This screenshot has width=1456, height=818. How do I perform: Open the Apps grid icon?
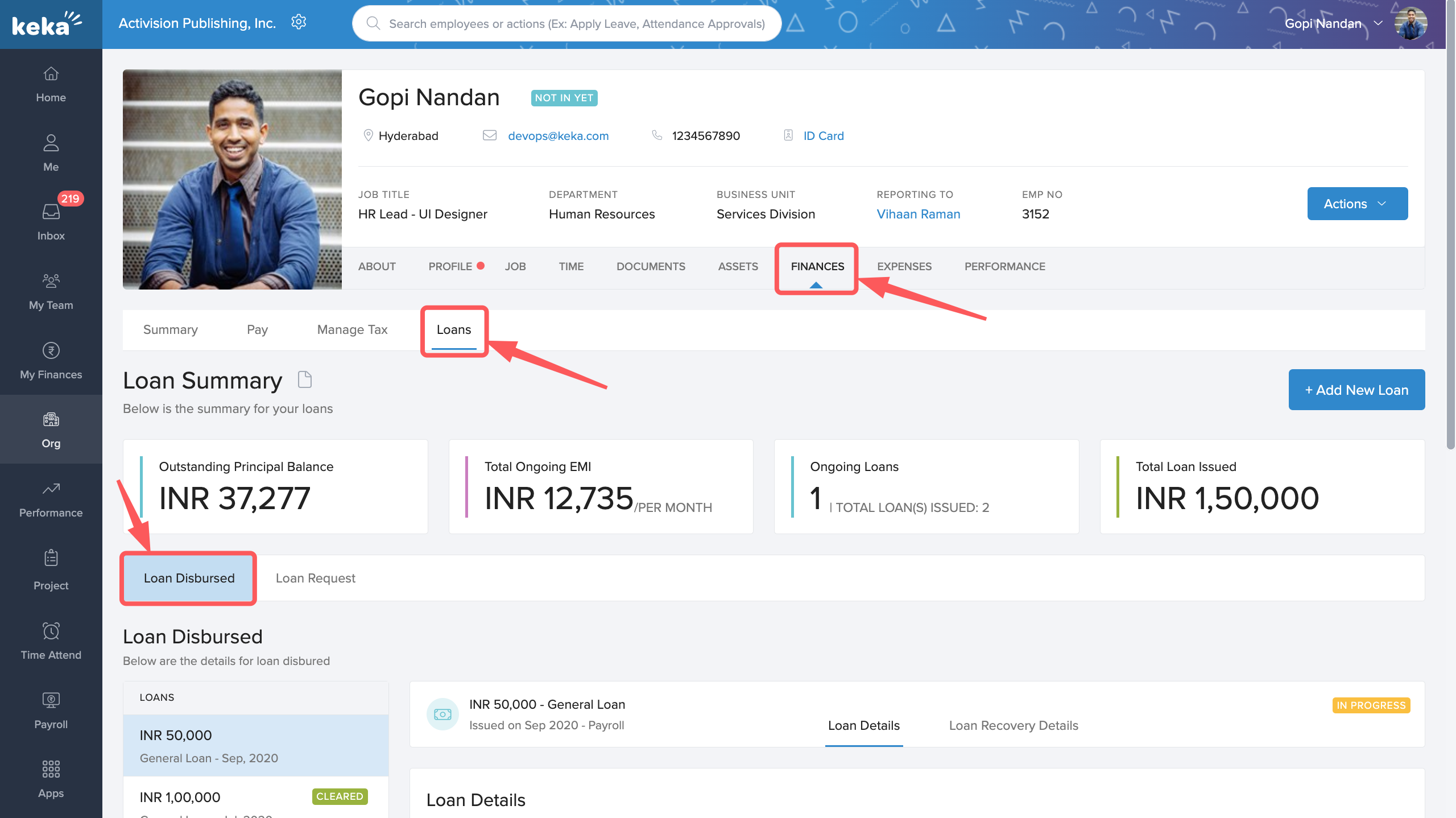[51, 769]
